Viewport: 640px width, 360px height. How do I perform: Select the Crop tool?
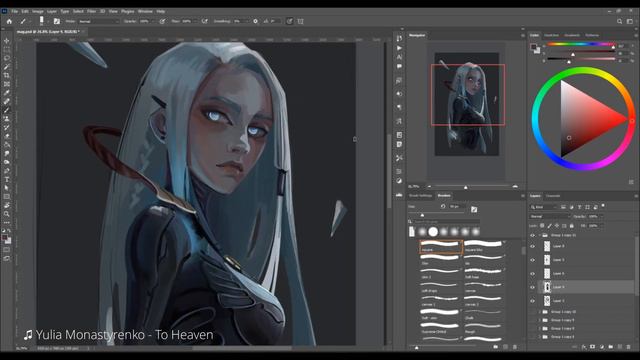pos(7,76)
